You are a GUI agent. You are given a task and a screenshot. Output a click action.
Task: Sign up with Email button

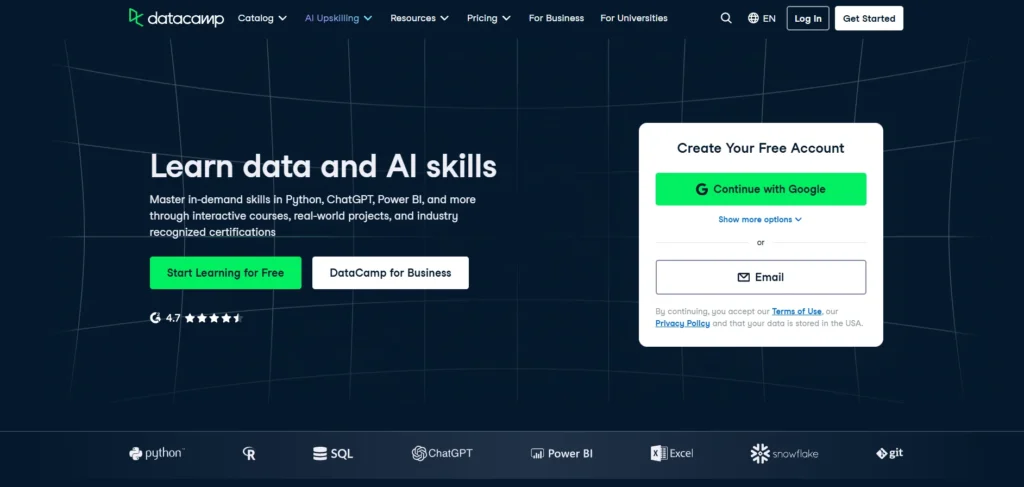click(x=761, y=277)
